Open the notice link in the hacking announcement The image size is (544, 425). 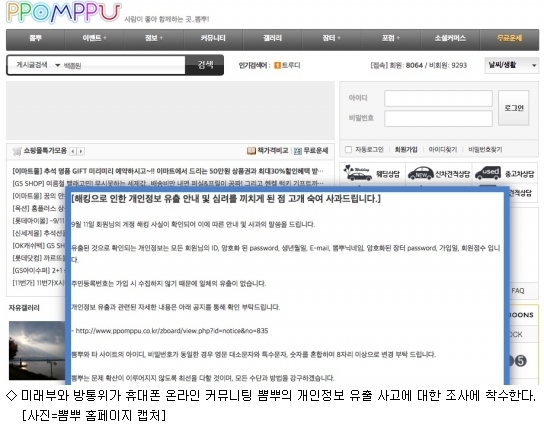pos(172,331)
